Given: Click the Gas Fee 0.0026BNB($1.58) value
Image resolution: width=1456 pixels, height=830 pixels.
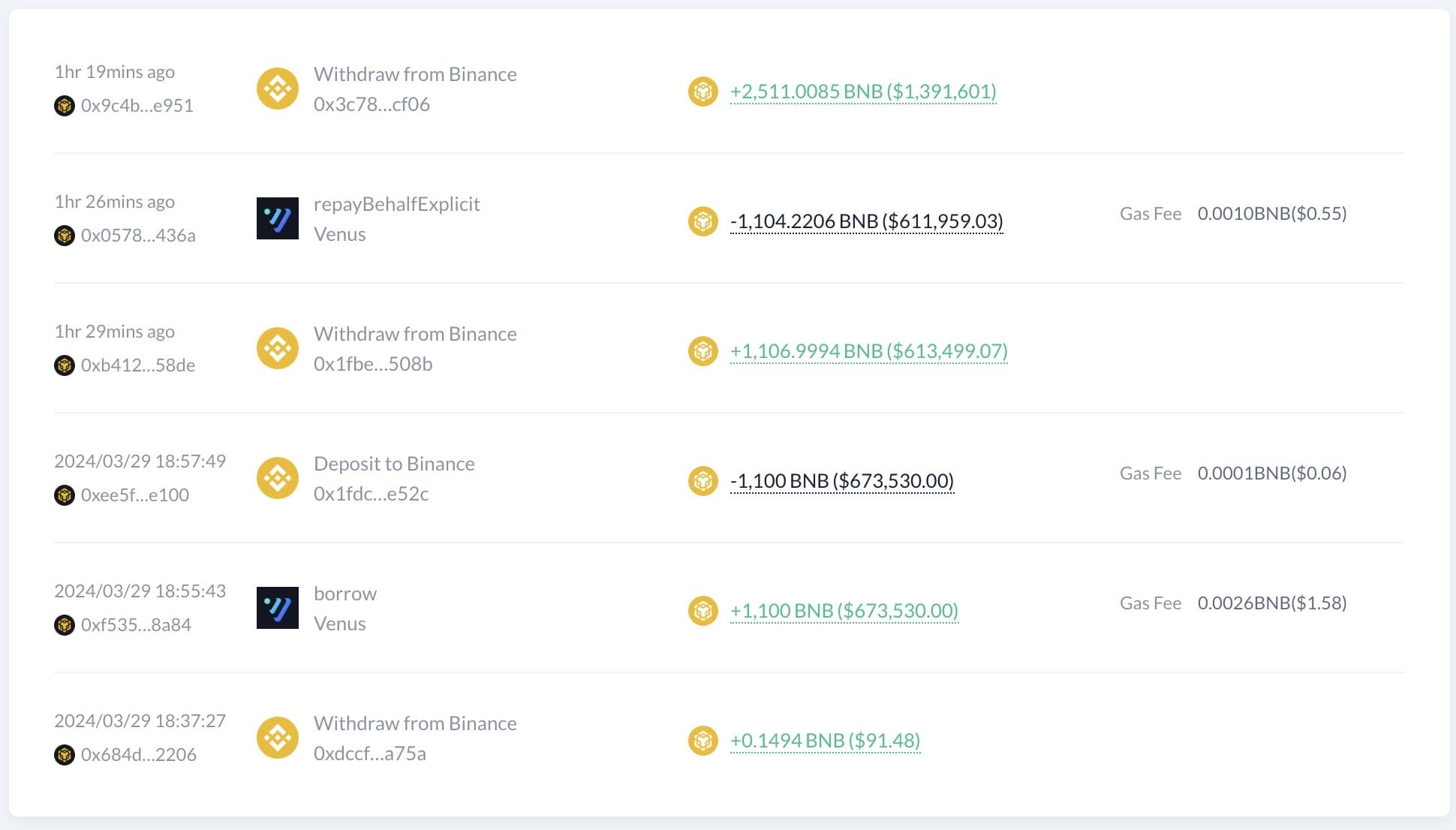Looking at the screenshot, I should point(1272,602).
